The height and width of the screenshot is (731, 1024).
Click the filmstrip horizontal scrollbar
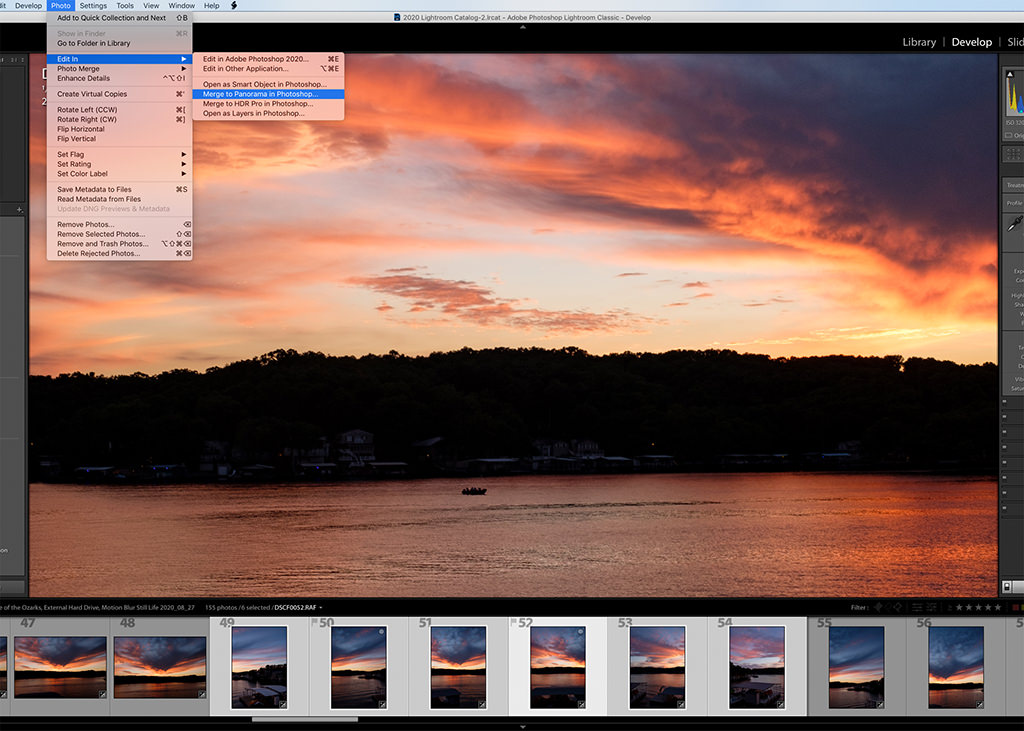[304, 719]
